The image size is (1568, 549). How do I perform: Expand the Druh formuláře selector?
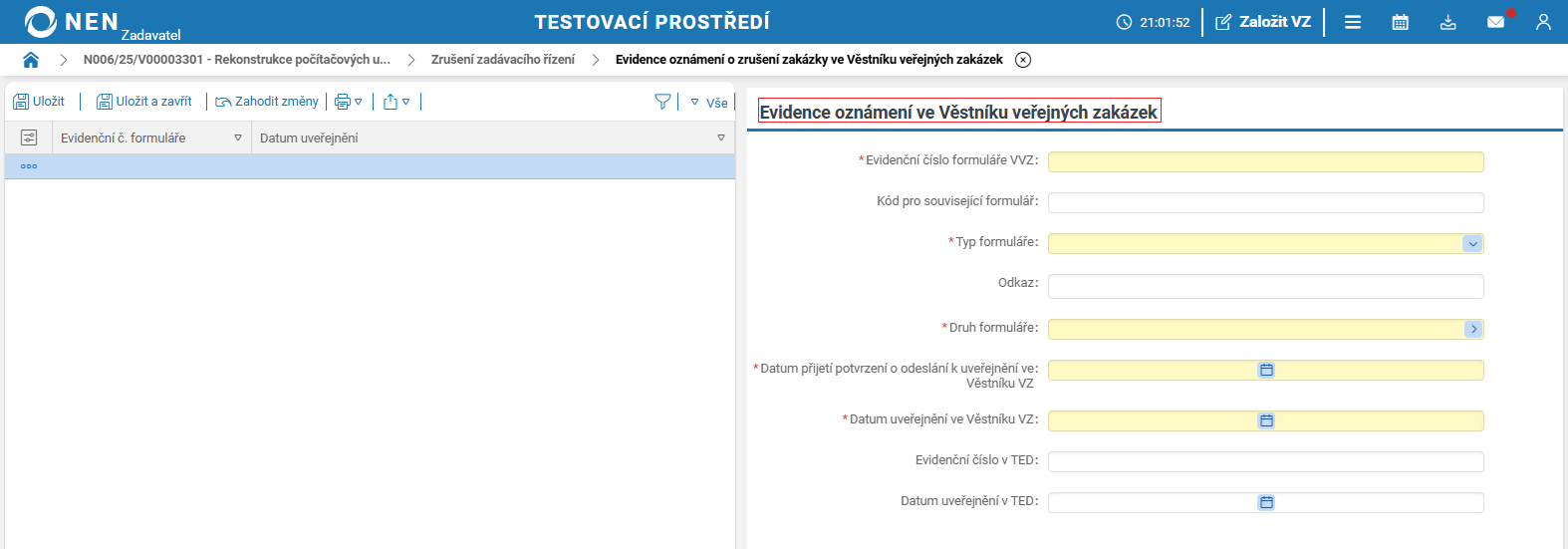[1473, 329]
